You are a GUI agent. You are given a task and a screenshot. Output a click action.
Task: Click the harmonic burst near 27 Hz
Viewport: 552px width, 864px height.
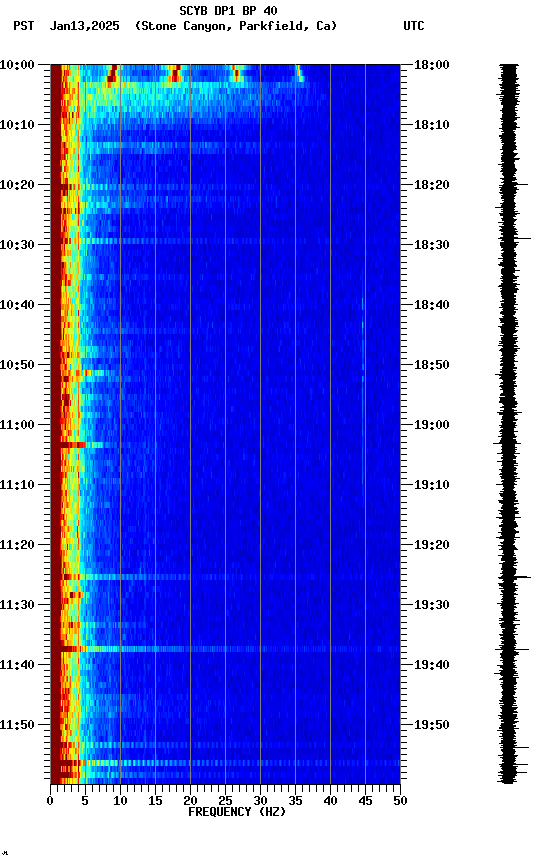(237, 74)
